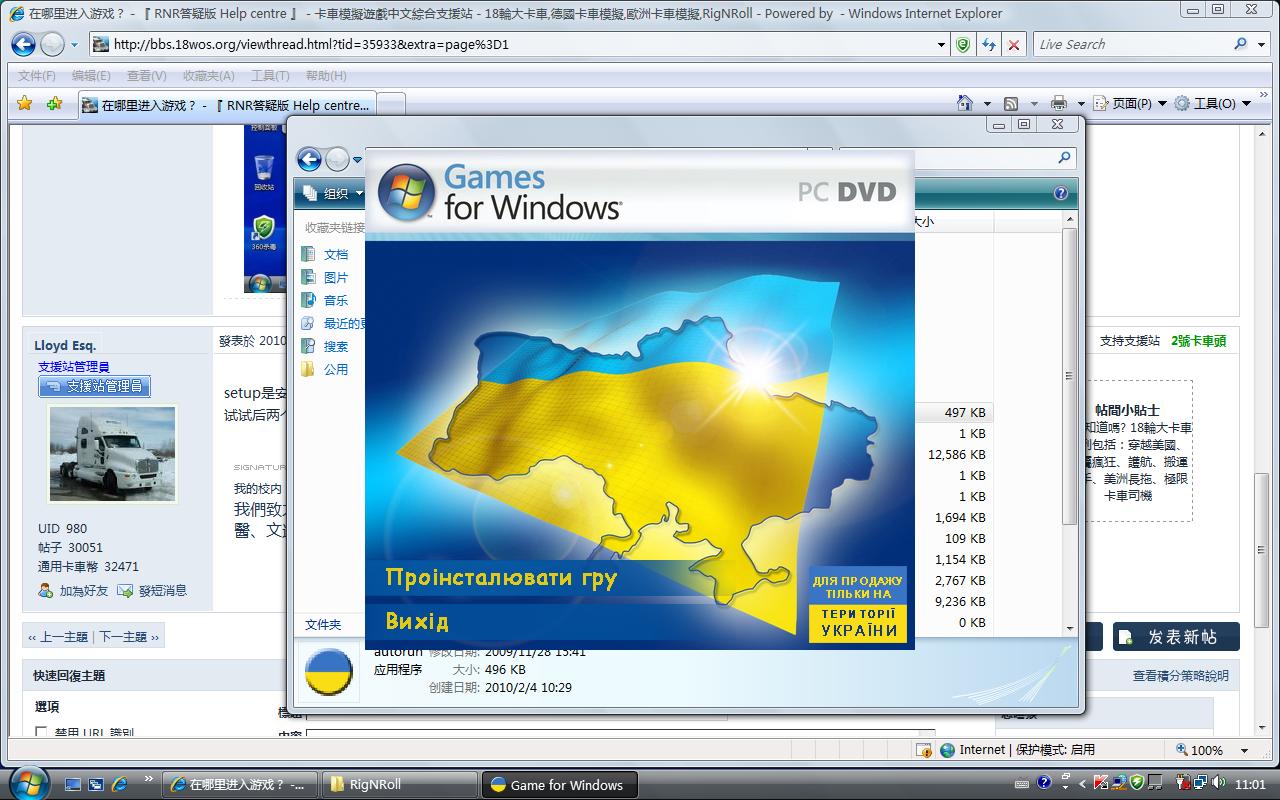Click the 发表新帖 button

tap(1176, 637)
